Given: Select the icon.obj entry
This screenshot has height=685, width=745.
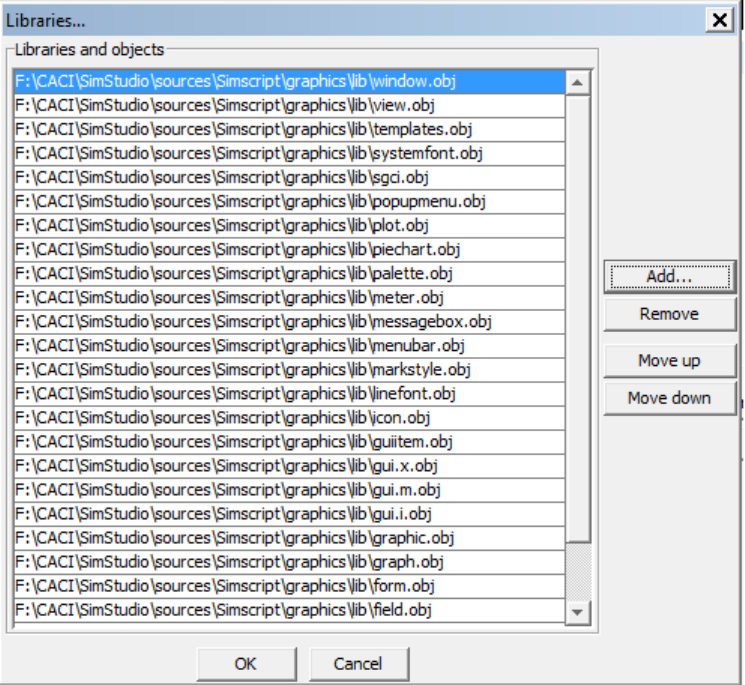Looking at the screenshot, I should pyautogui.click(x=289, y=418).
